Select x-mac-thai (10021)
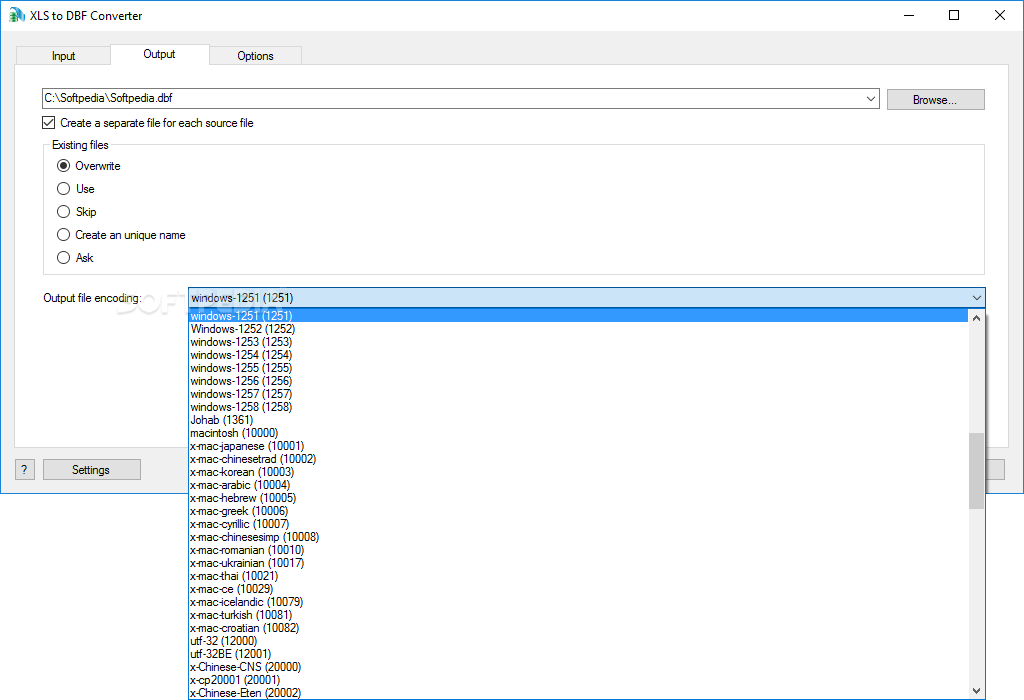The image size is (1024, 700). point(578,576)
